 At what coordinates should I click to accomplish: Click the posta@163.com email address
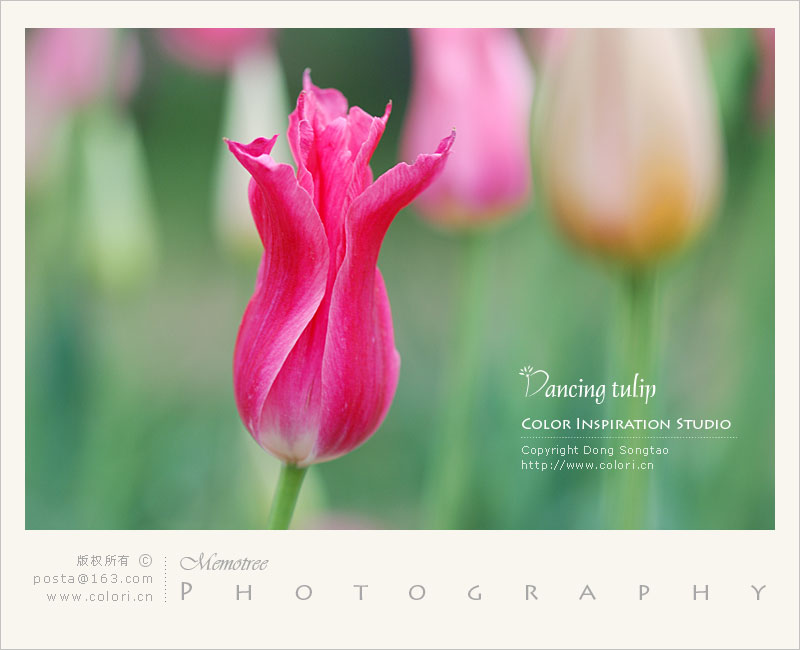[x=93, y=578]
